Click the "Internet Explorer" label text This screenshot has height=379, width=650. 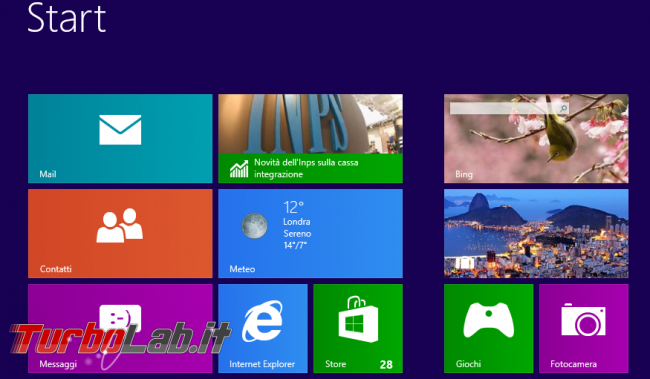pyautogui.click(x=262, y=364)
